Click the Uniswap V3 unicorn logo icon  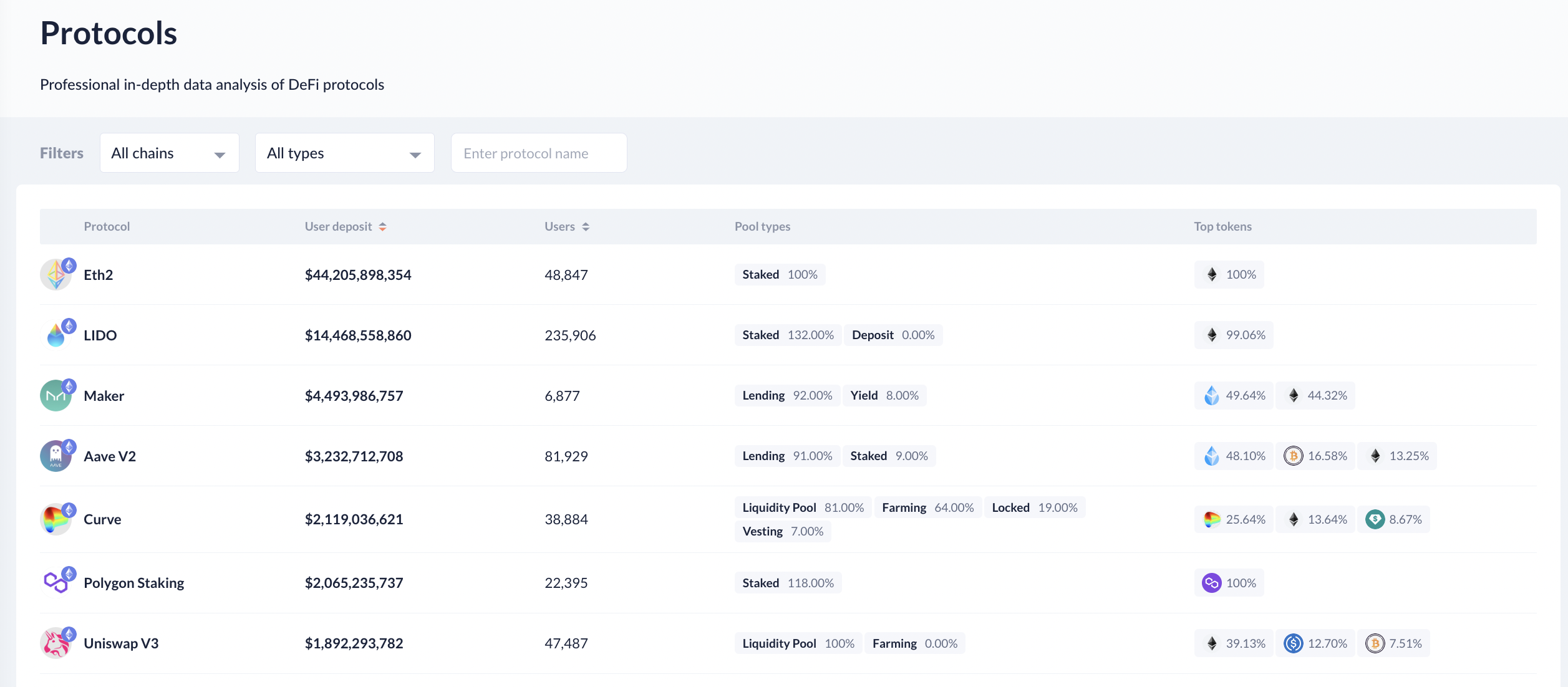click(x=56, y=643)
